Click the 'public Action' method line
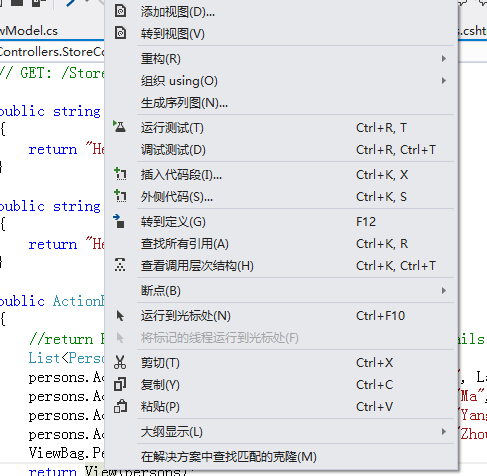This screenshot has width=487, height=476. click(x=52, y=301)
